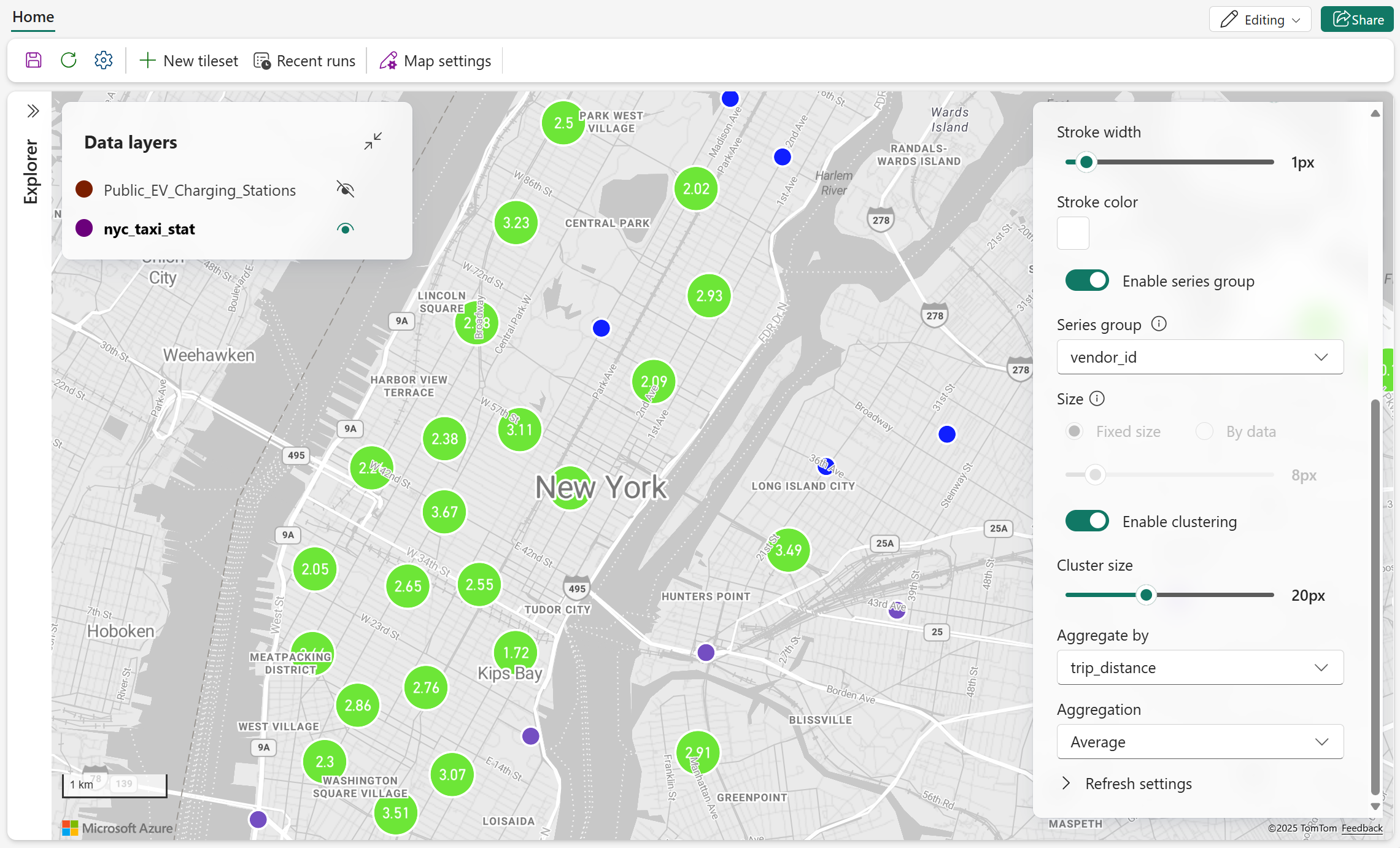Open the Stroke color swatch

click(x=1073, y=233)
